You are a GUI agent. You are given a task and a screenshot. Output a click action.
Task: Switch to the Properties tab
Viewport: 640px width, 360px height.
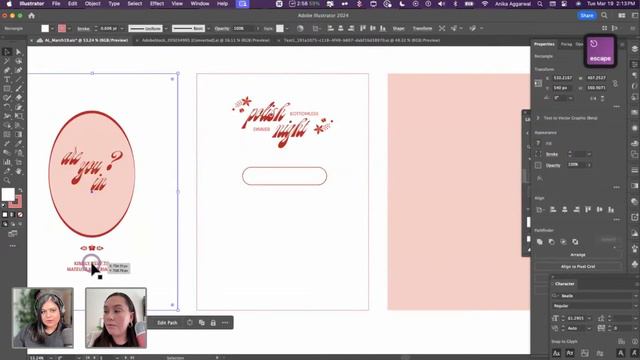pos(544,44)
